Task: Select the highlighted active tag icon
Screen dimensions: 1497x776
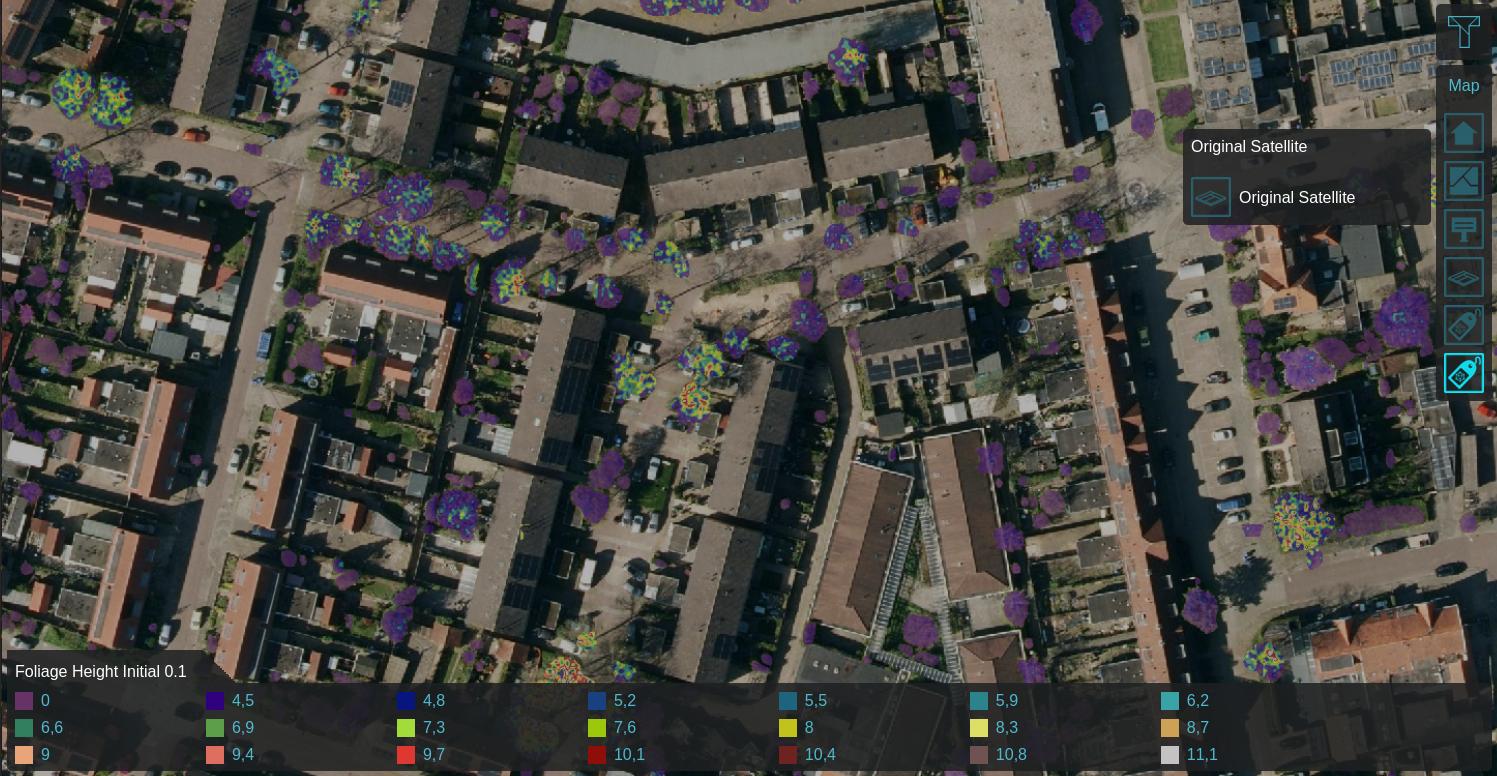Action: (x=1464, y=372)
